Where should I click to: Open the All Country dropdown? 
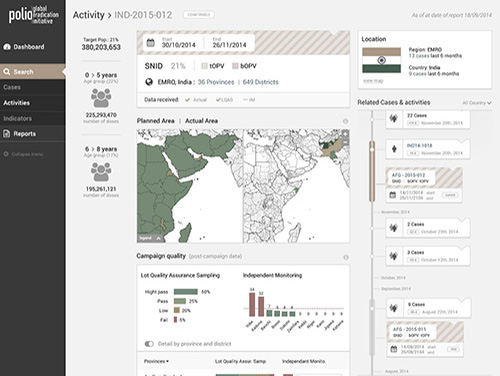pos(477,103)
